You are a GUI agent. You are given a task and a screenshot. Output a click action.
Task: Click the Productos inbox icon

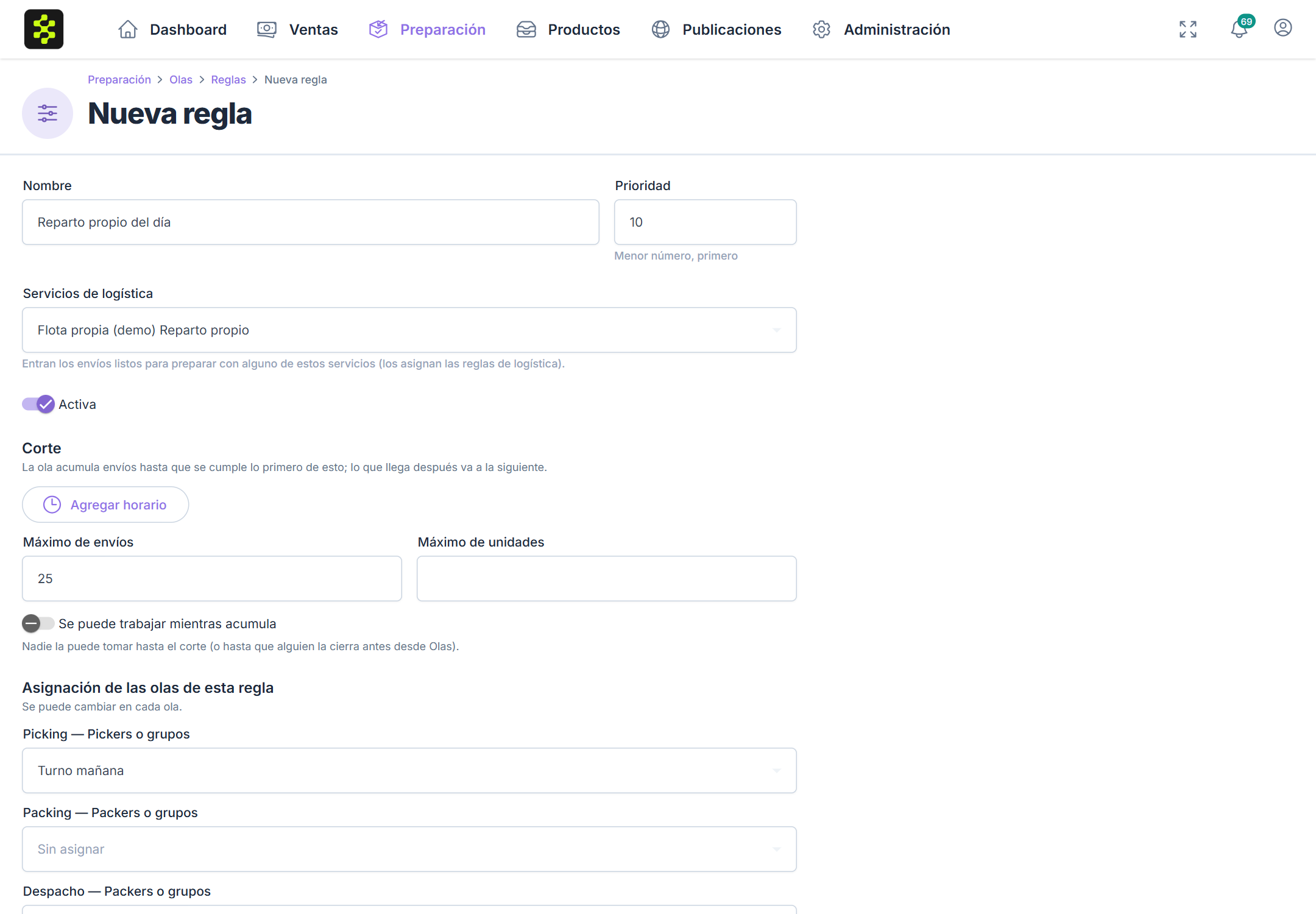[526, 29]
